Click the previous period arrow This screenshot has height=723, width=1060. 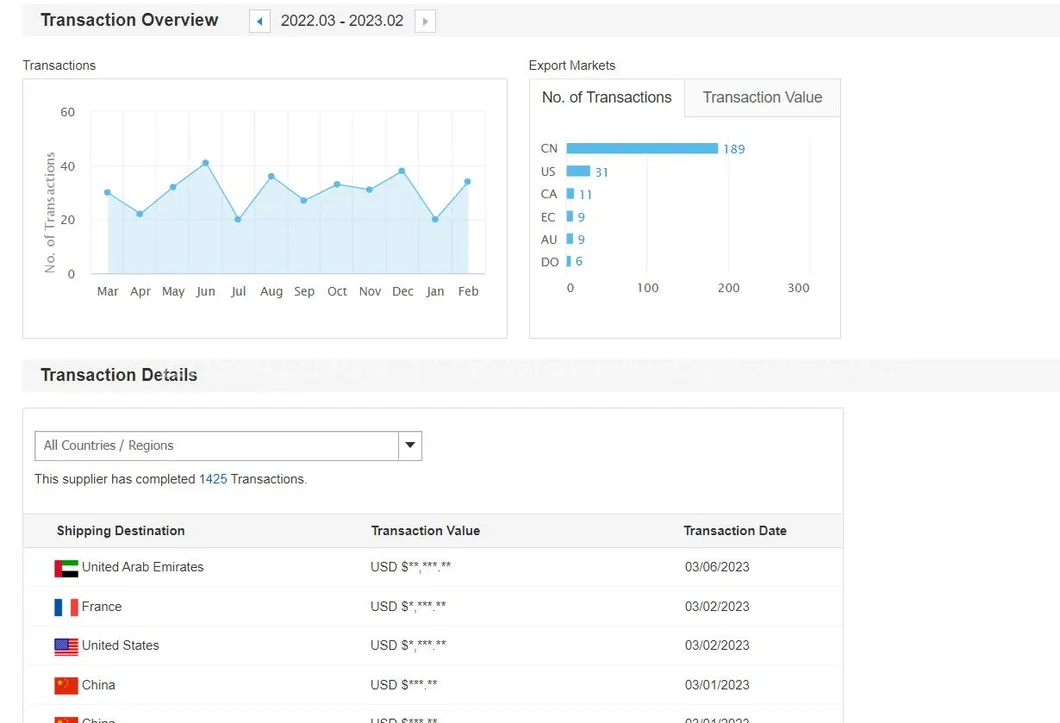point(260,21)
